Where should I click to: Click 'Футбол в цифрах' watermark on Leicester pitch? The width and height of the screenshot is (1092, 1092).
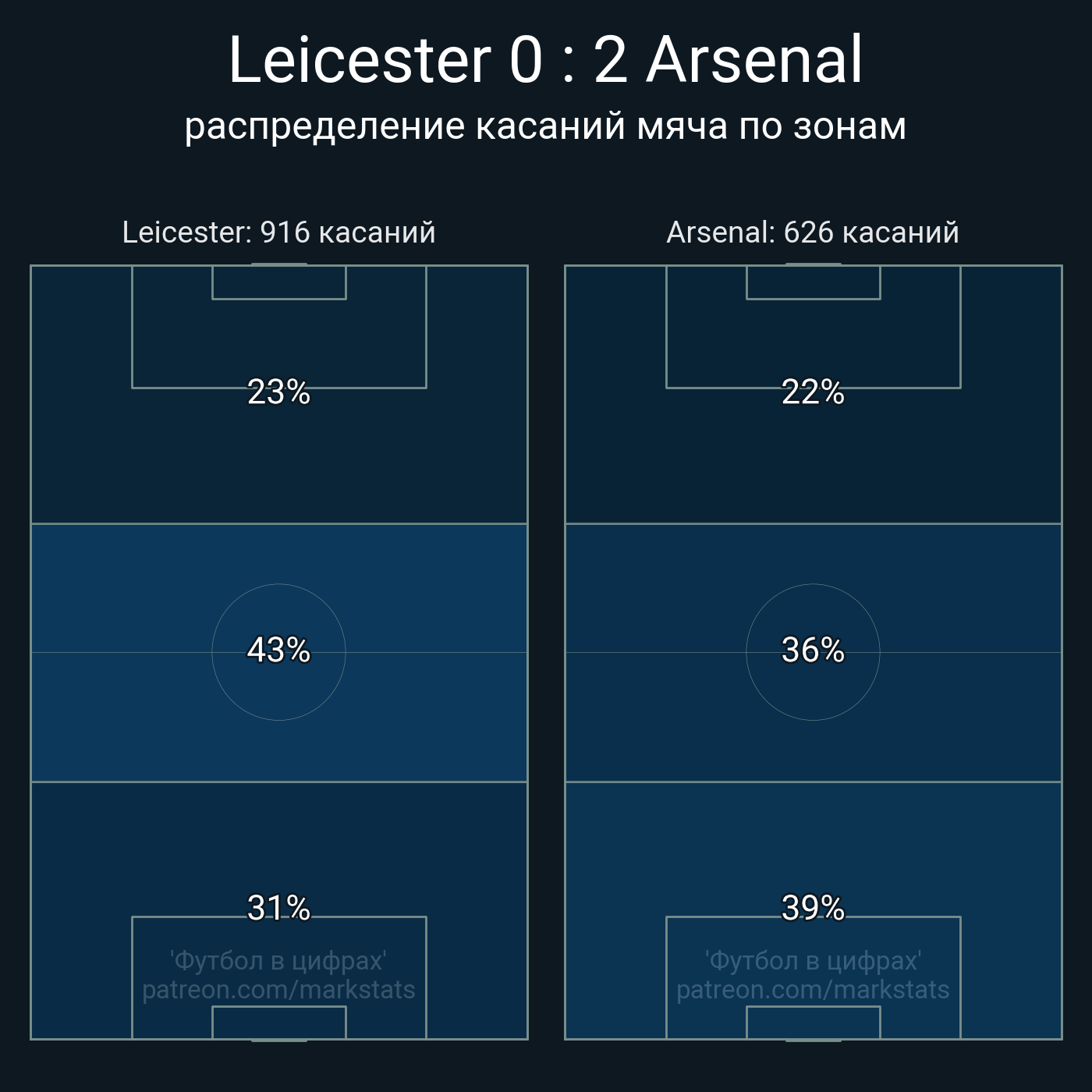pos(278,960)
